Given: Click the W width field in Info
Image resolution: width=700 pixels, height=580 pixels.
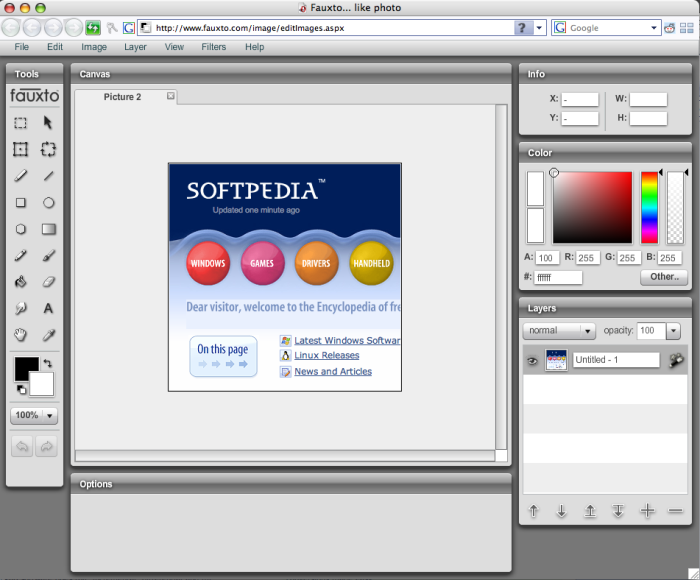Looking at the screenshot, I should 648,100.
